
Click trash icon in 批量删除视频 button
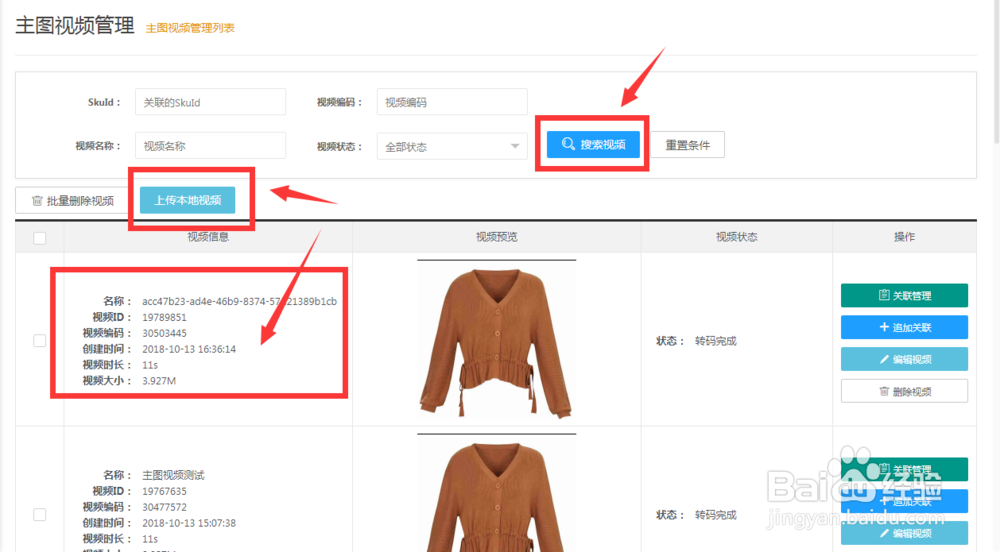(x=37, y=201)
